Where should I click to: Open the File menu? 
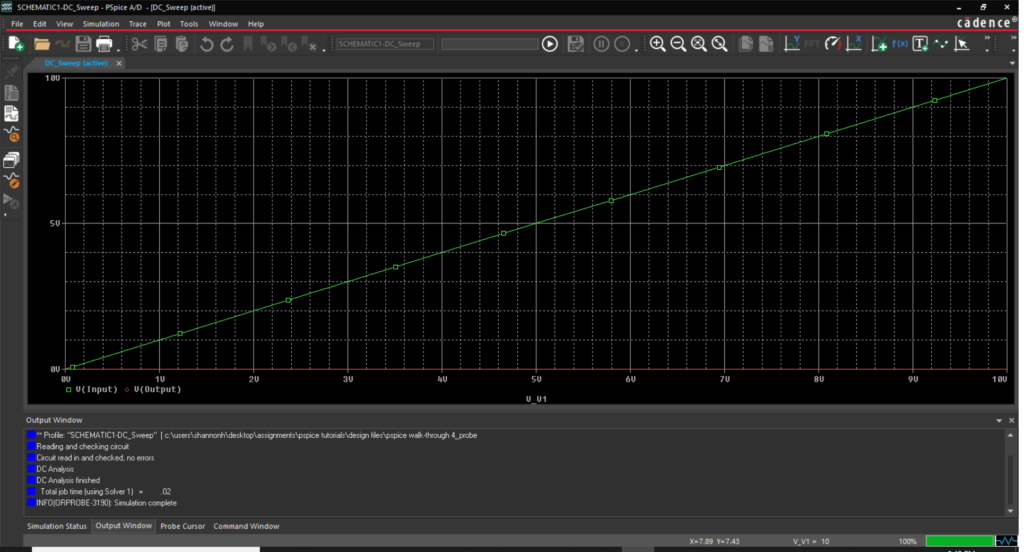coord(17,24)
